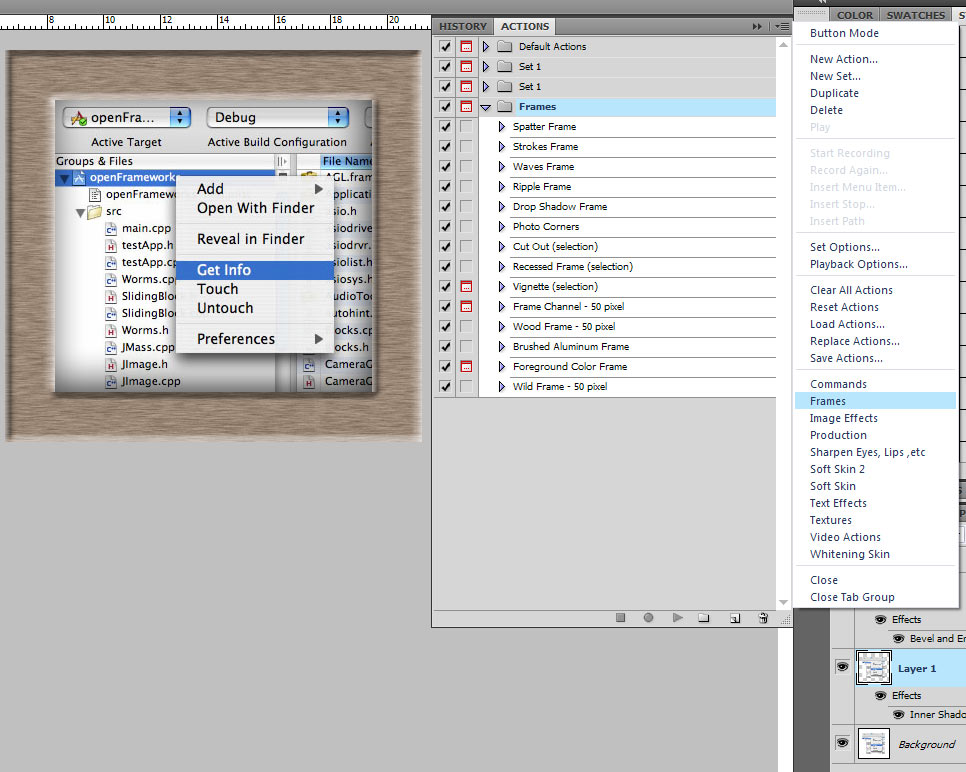Hide the Background layer eye icon
This screenshot has height=772, width=966.
coord(842,743)
